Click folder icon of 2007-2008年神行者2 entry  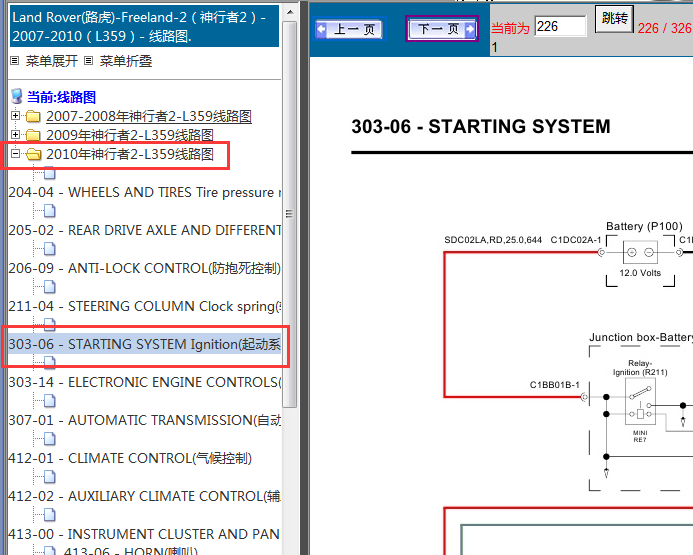click(x=33, y=117)
